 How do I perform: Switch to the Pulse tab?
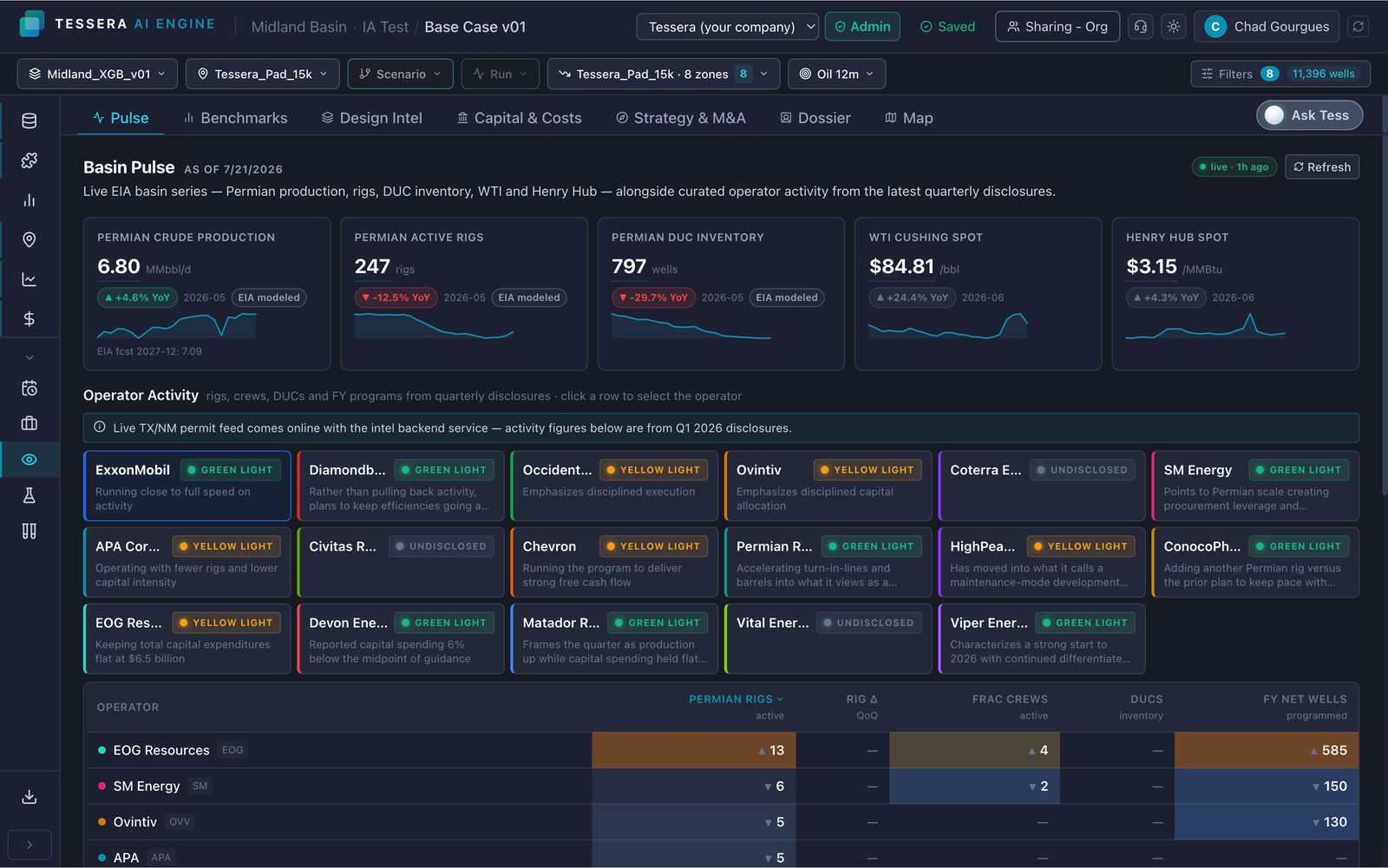[121, 118]
